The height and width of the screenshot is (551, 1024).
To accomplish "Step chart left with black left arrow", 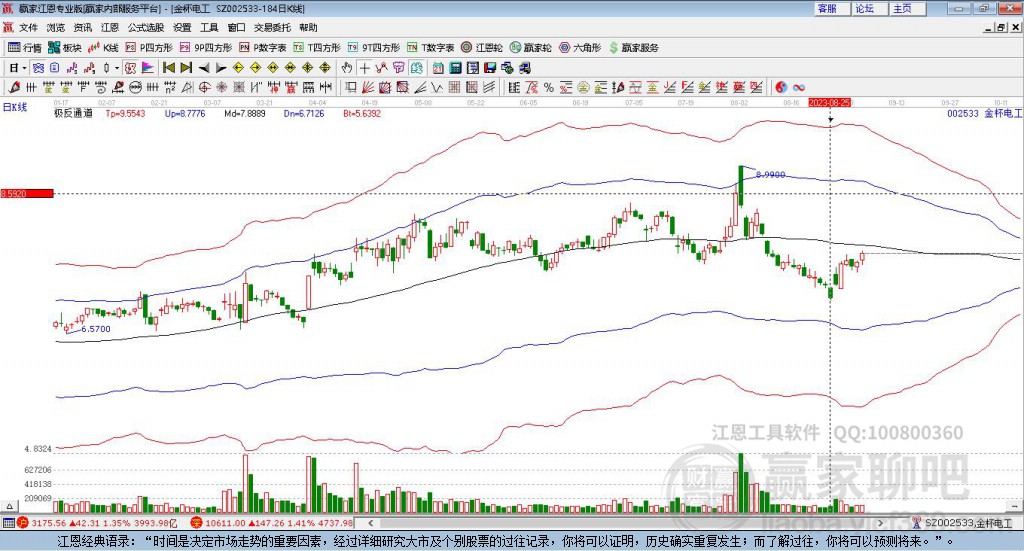I will 204,68.
